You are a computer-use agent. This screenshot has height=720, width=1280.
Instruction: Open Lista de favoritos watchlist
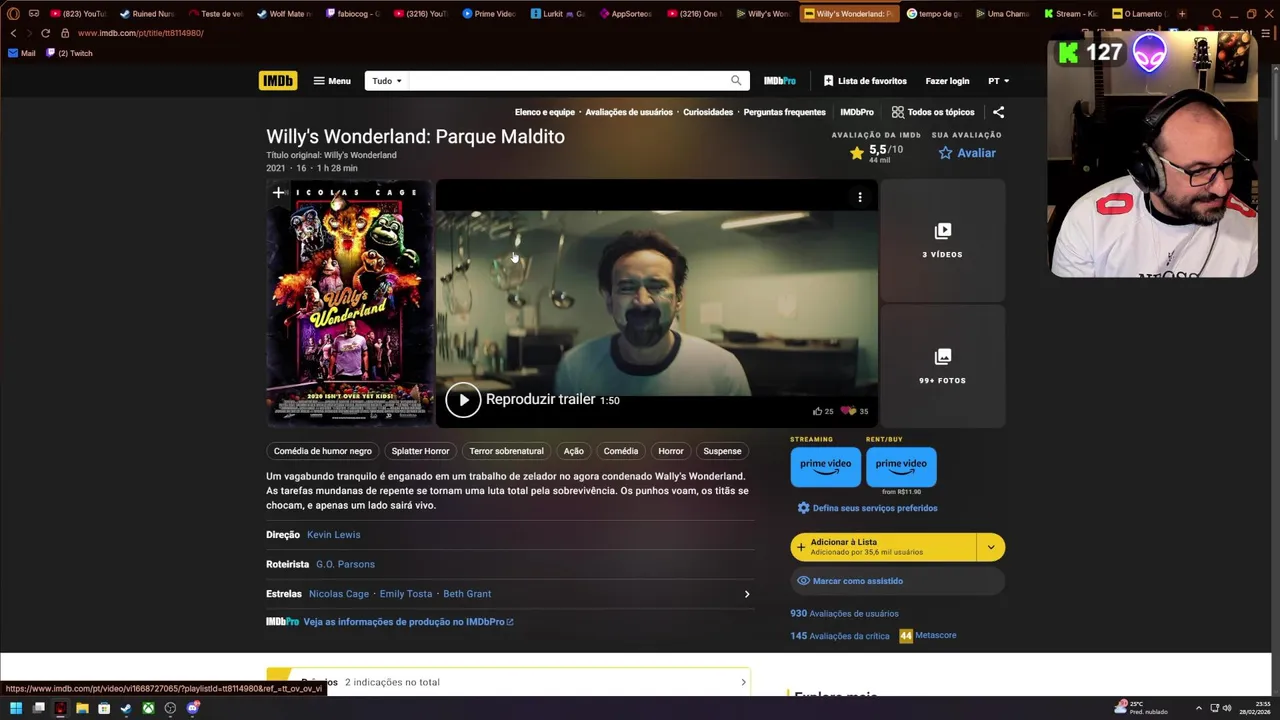tap(865, 81)
